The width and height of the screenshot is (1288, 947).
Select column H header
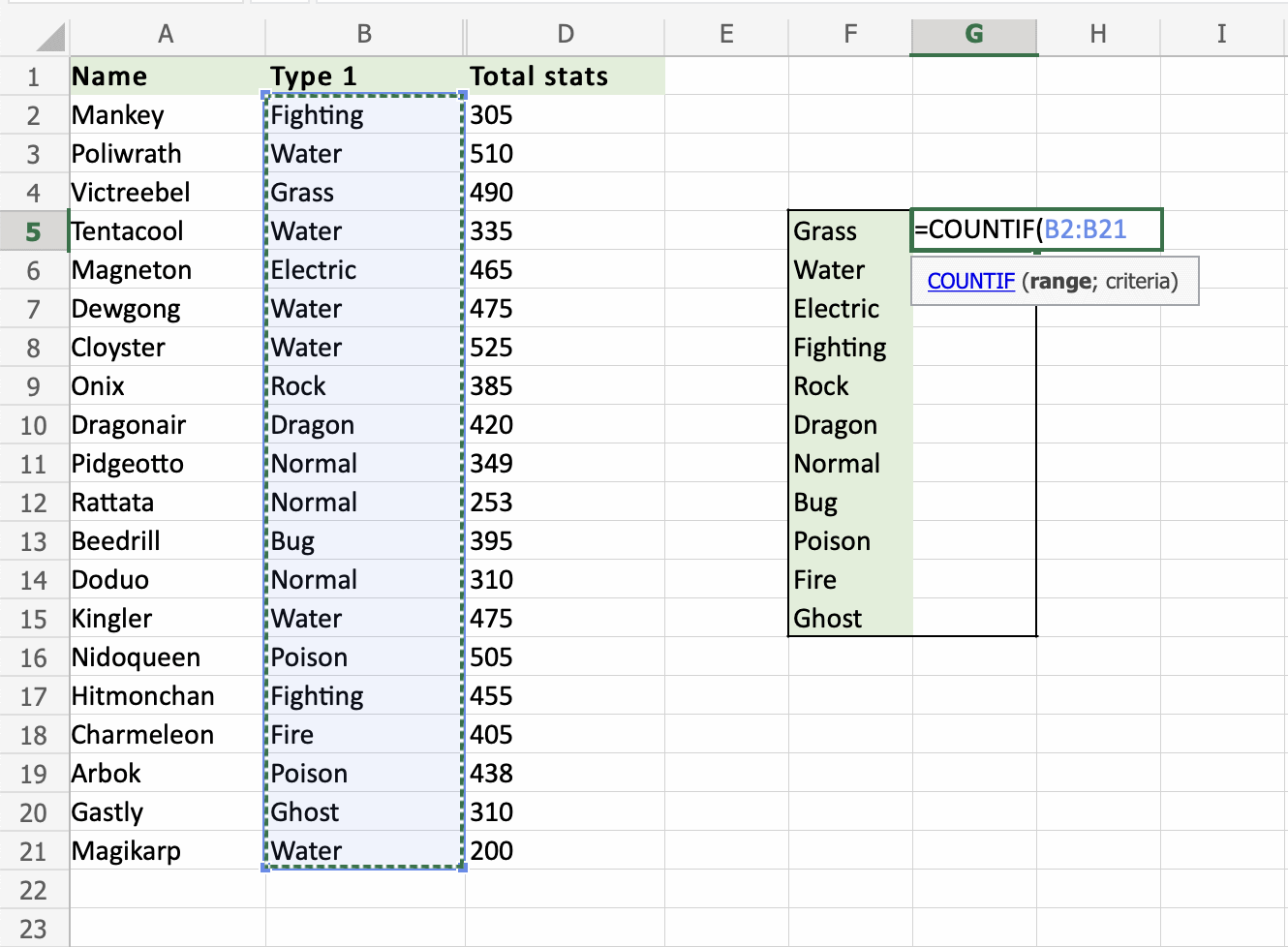pyautogui.click(x=1098, y=35)
